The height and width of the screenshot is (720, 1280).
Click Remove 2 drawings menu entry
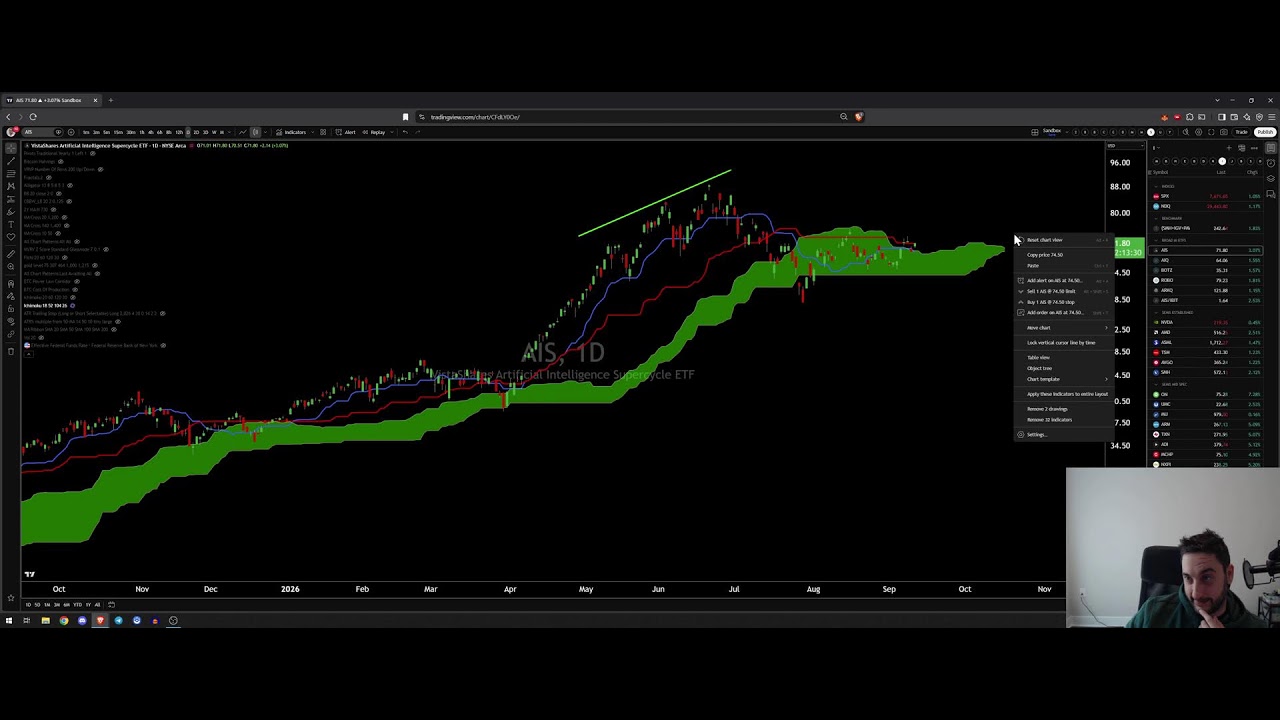(1064, 409)
